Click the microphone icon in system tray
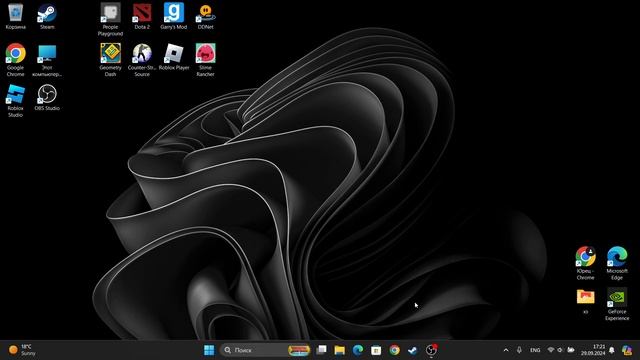Image resolution: width=640 pixels, height=360 pixels. [519, 350]
